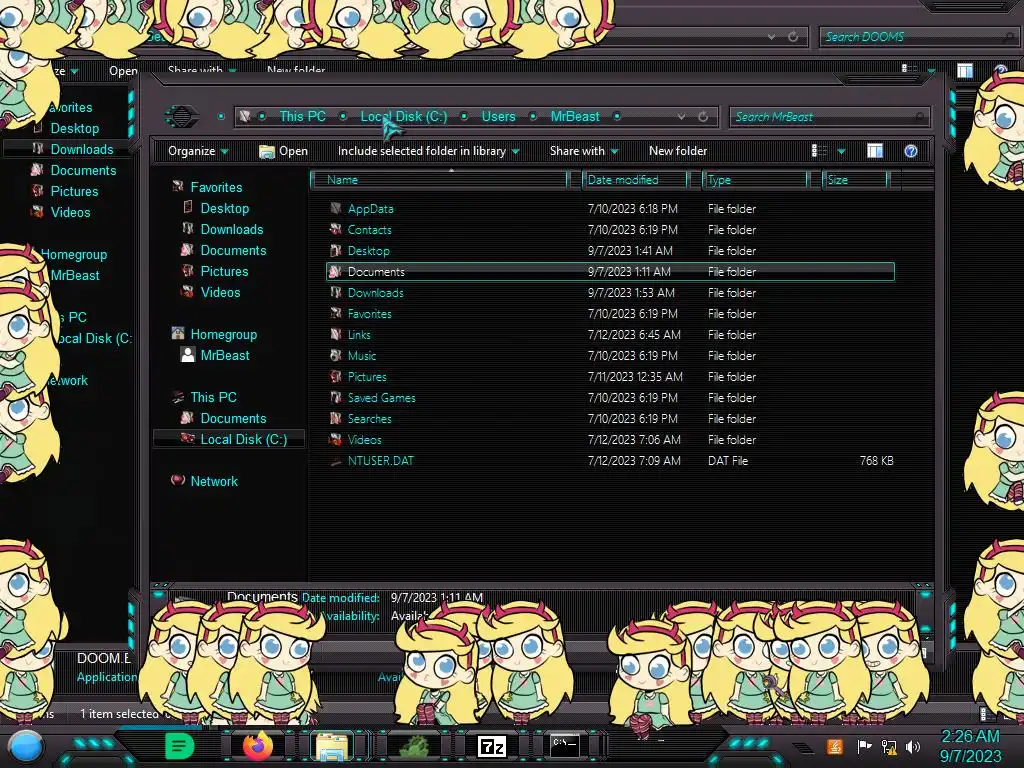Open the Action Center flag tray icon
This screenshot has height=768, width=1024.
pos(864,746)
